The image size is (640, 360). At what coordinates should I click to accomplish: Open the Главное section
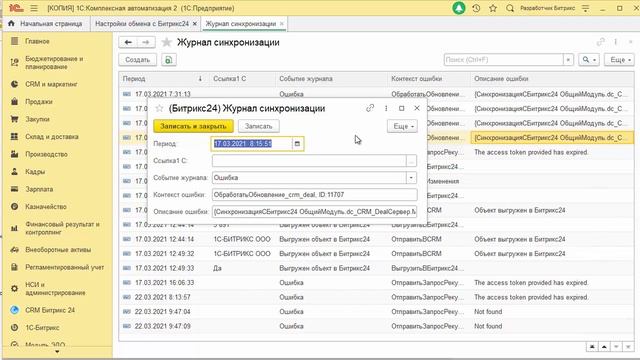pos(37,41)
